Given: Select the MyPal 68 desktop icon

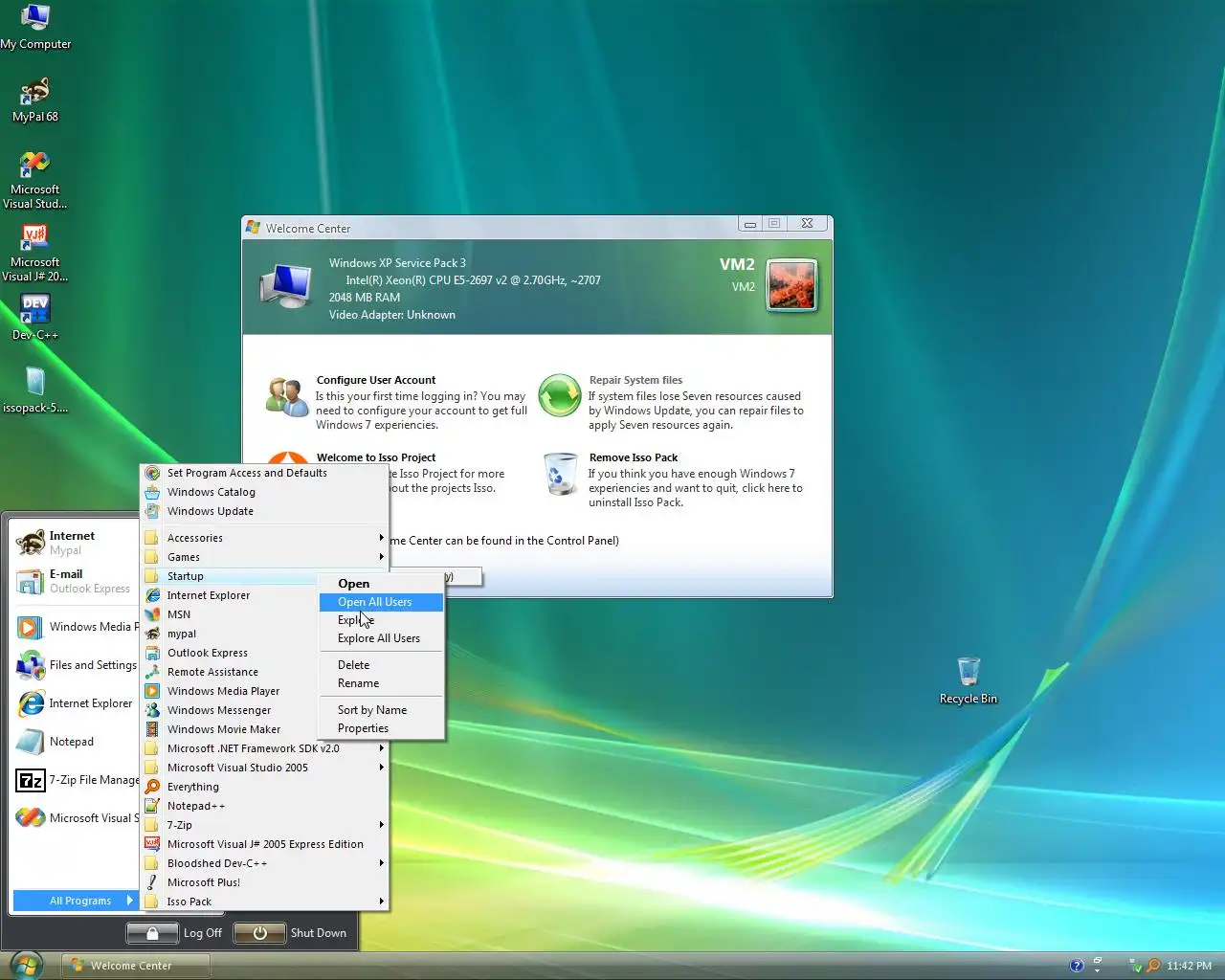Looking at the screenshot, I should click(x=35, y=100).
